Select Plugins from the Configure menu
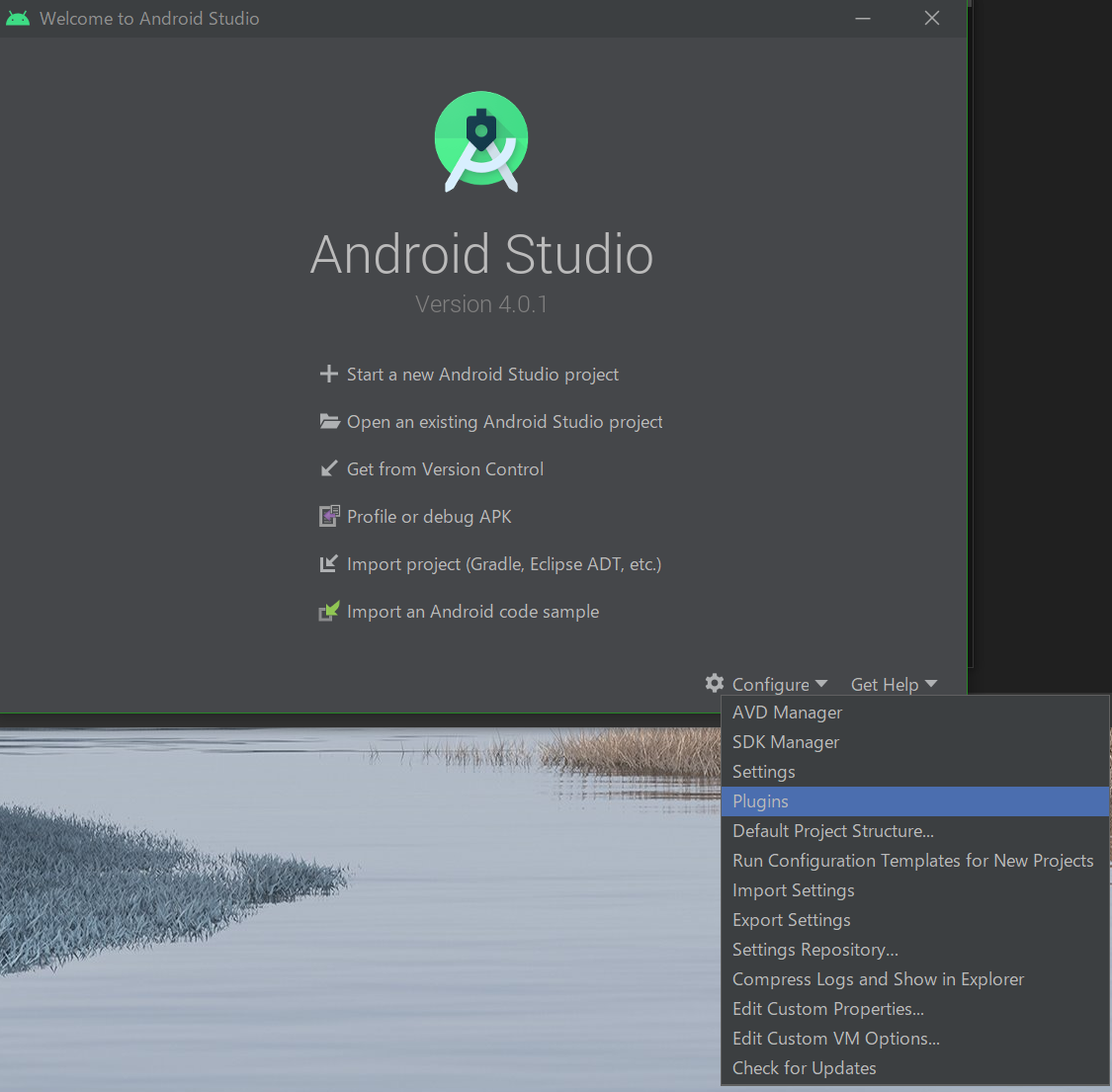The width and height of the screenshot is (1112, 1092). pos(759,800)
